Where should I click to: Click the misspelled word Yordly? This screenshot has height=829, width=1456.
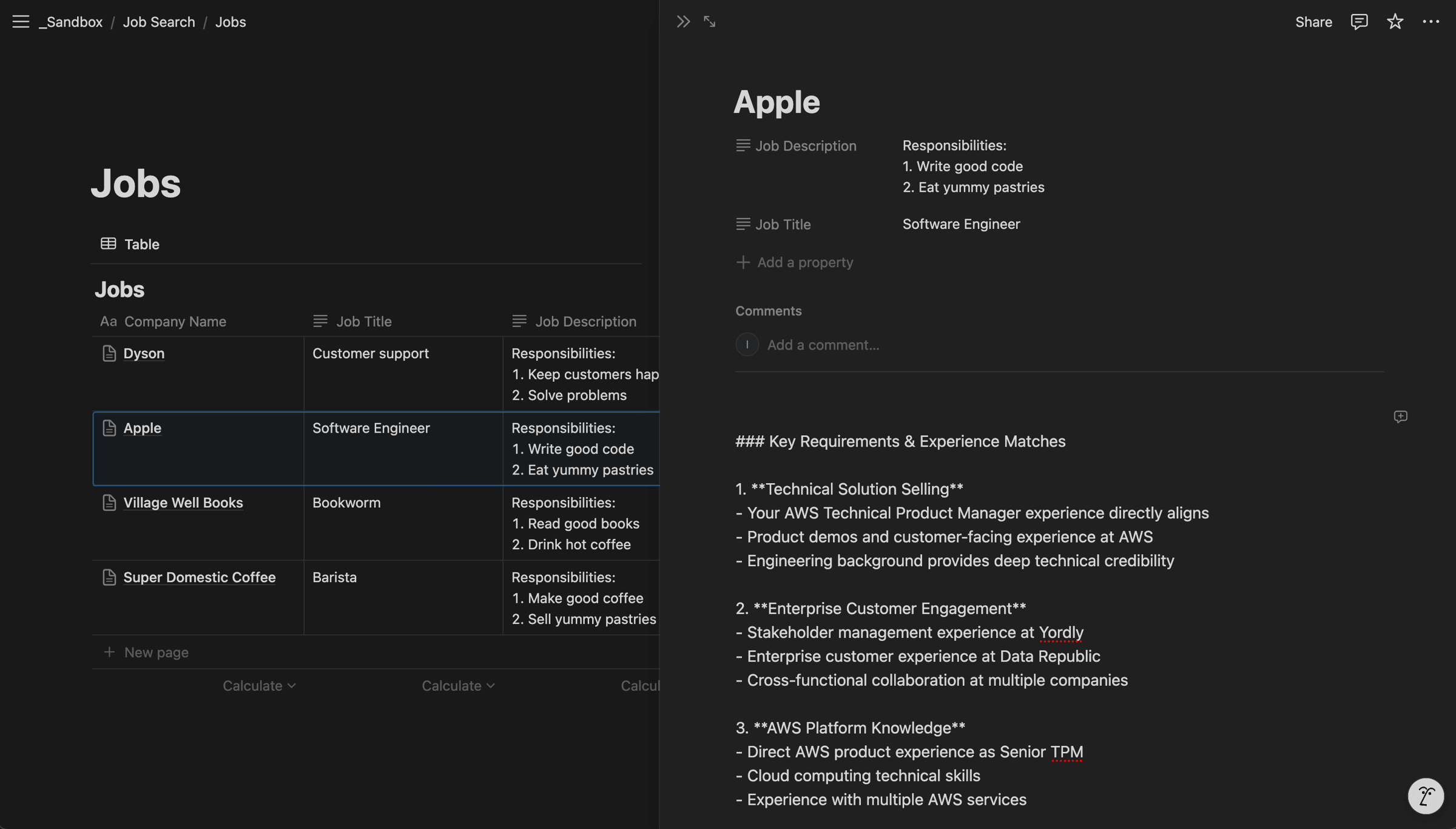click(1061, 632)
